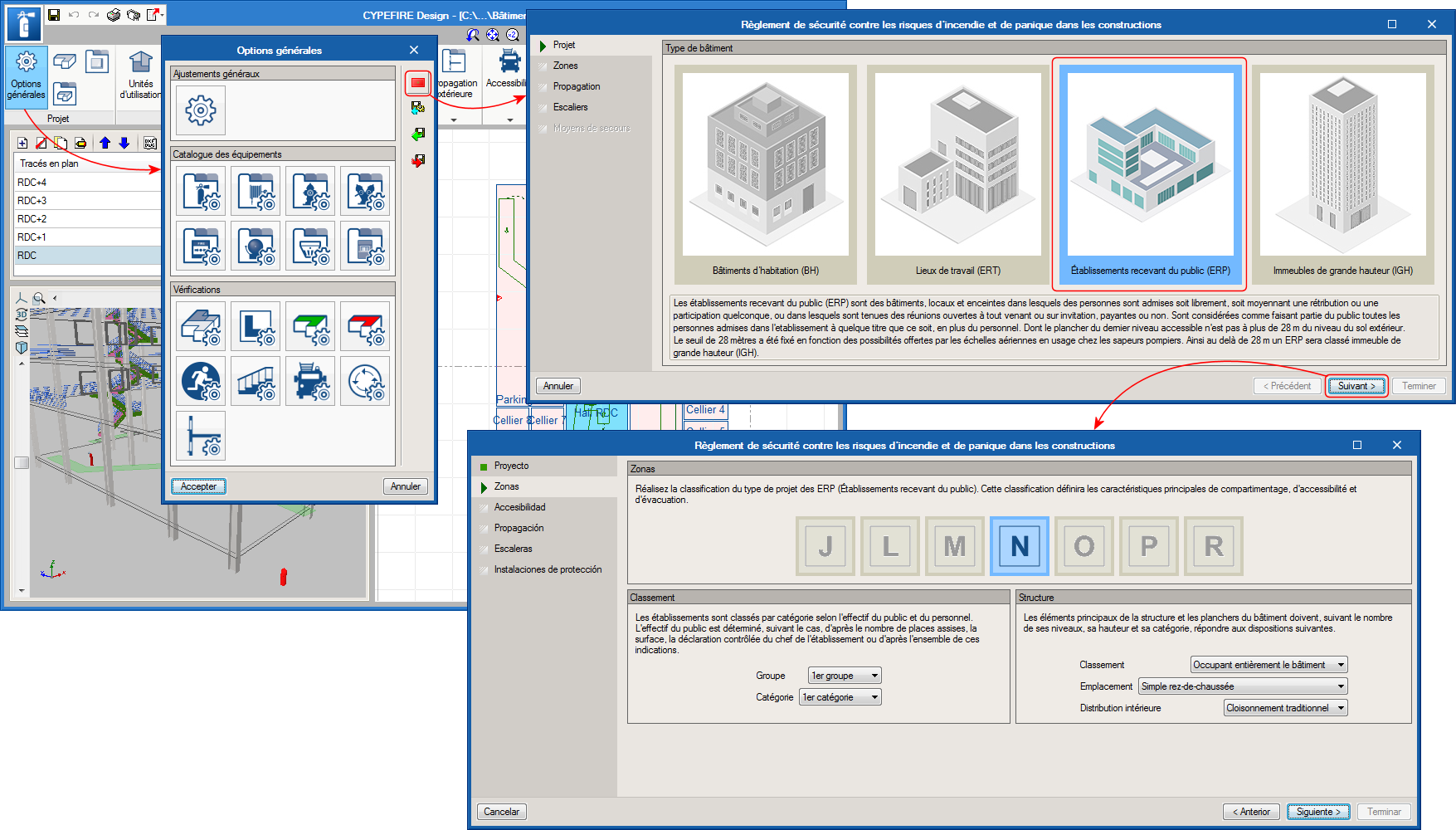Open the wall junction verification settings
The width and height of the screenshot is (1456, 830).
click(x=201, y=436)
